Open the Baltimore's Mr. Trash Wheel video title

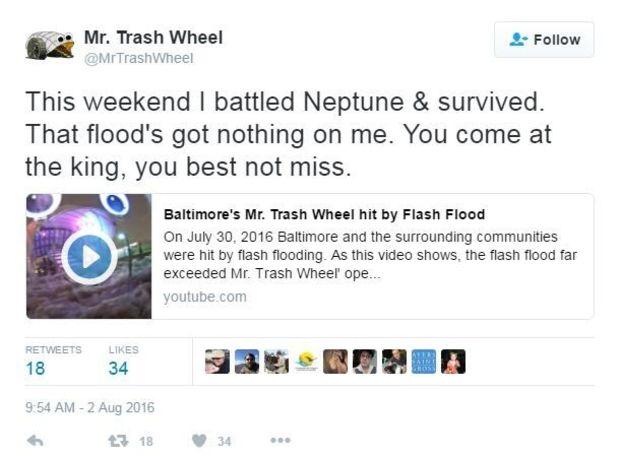click(324, 214)
